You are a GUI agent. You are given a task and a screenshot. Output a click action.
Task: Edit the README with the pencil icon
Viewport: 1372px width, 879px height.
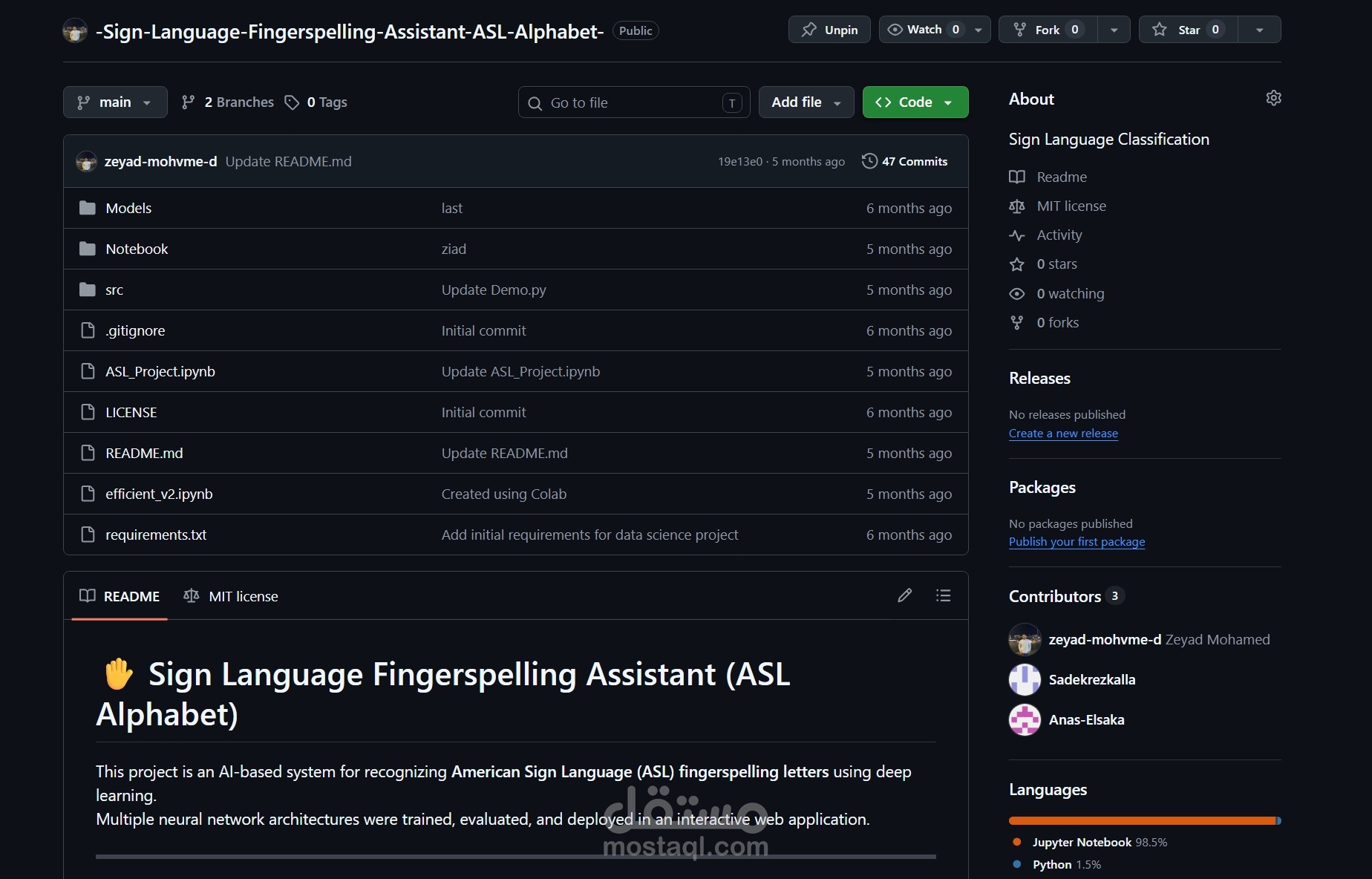point(904,595)
